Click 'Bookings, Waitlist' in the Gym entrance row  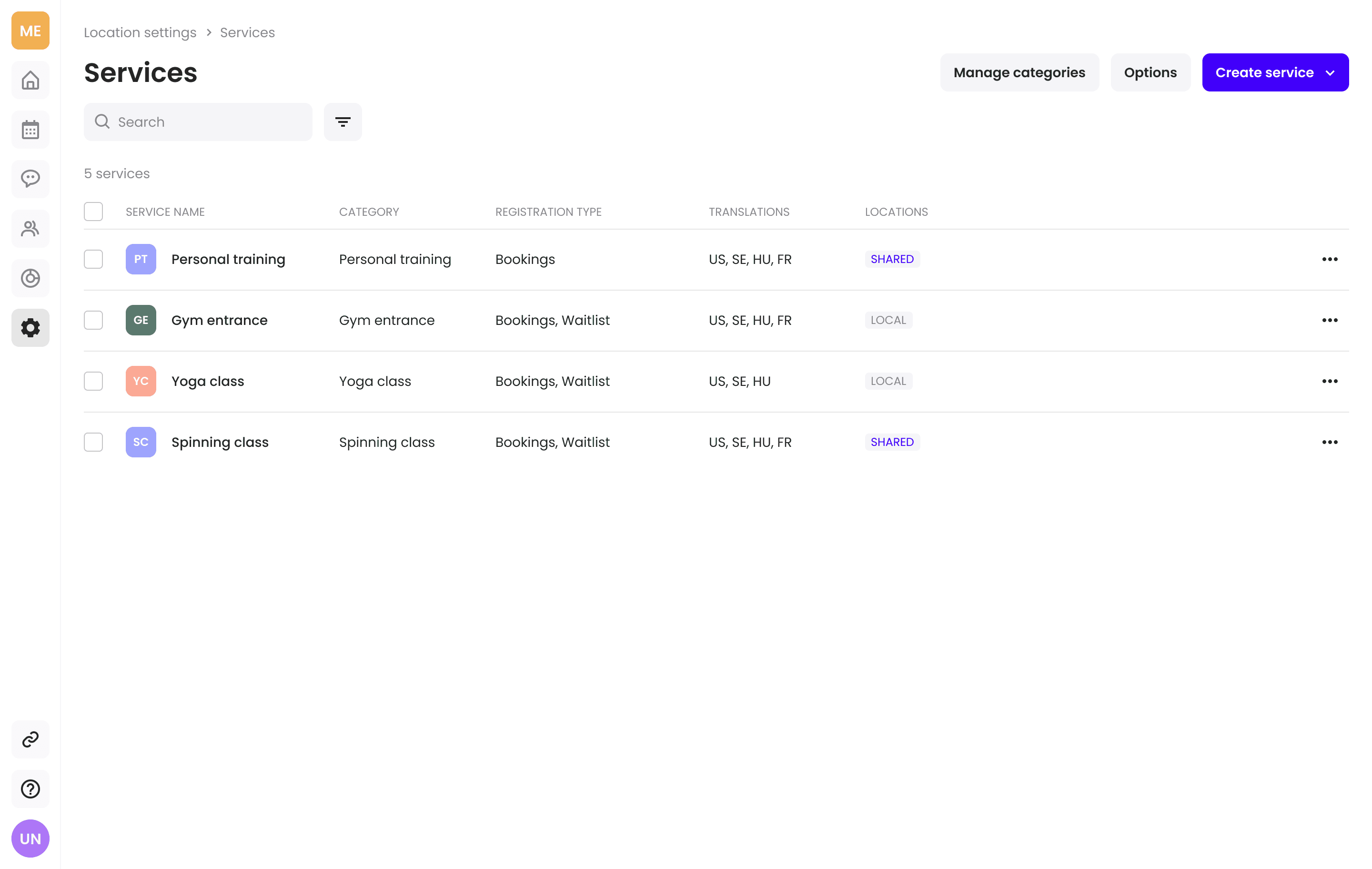click(x=552, y=320)
